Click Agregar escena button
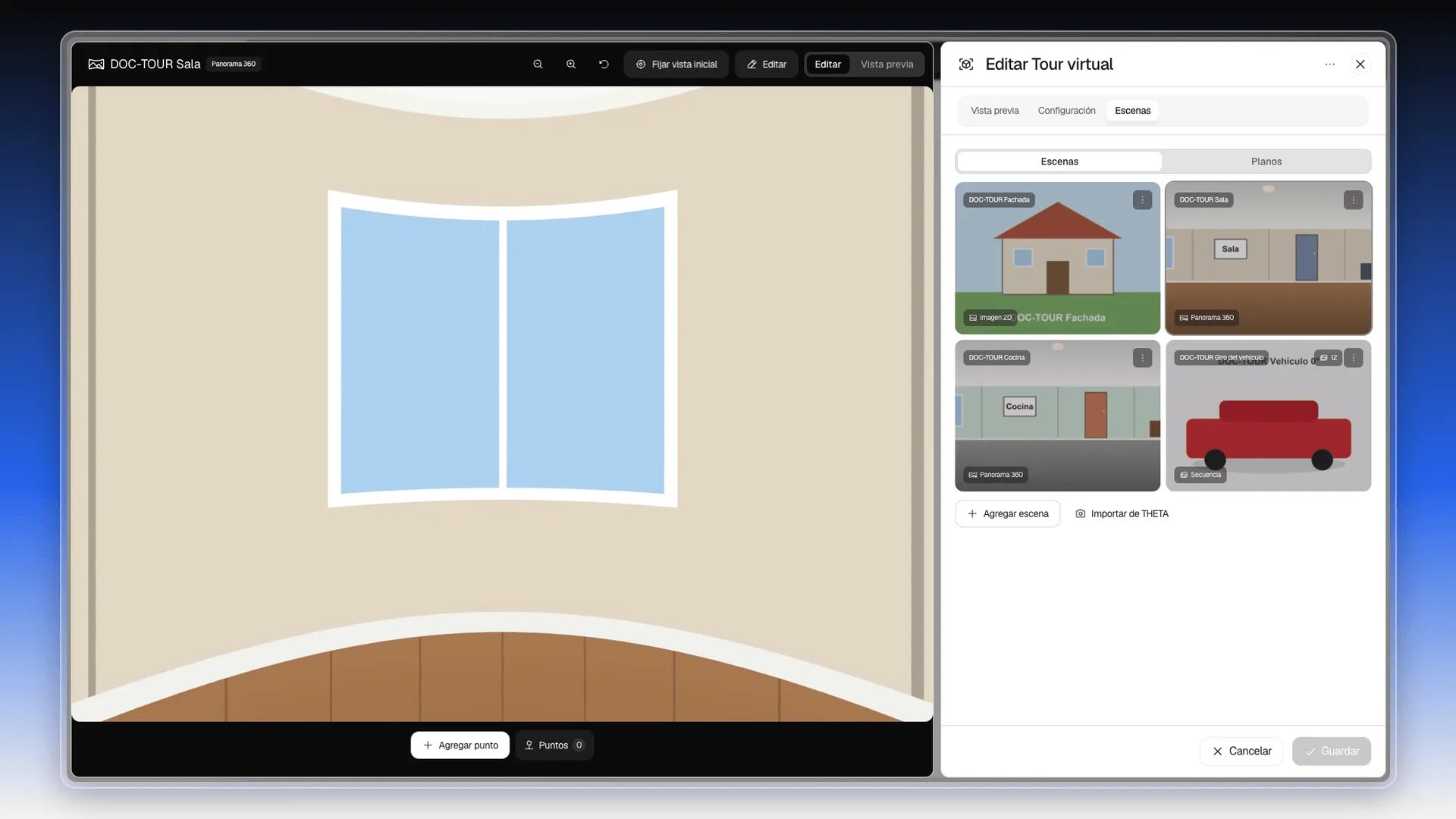The width and height of the screenshot is (1456, 819). (1008, 514)
